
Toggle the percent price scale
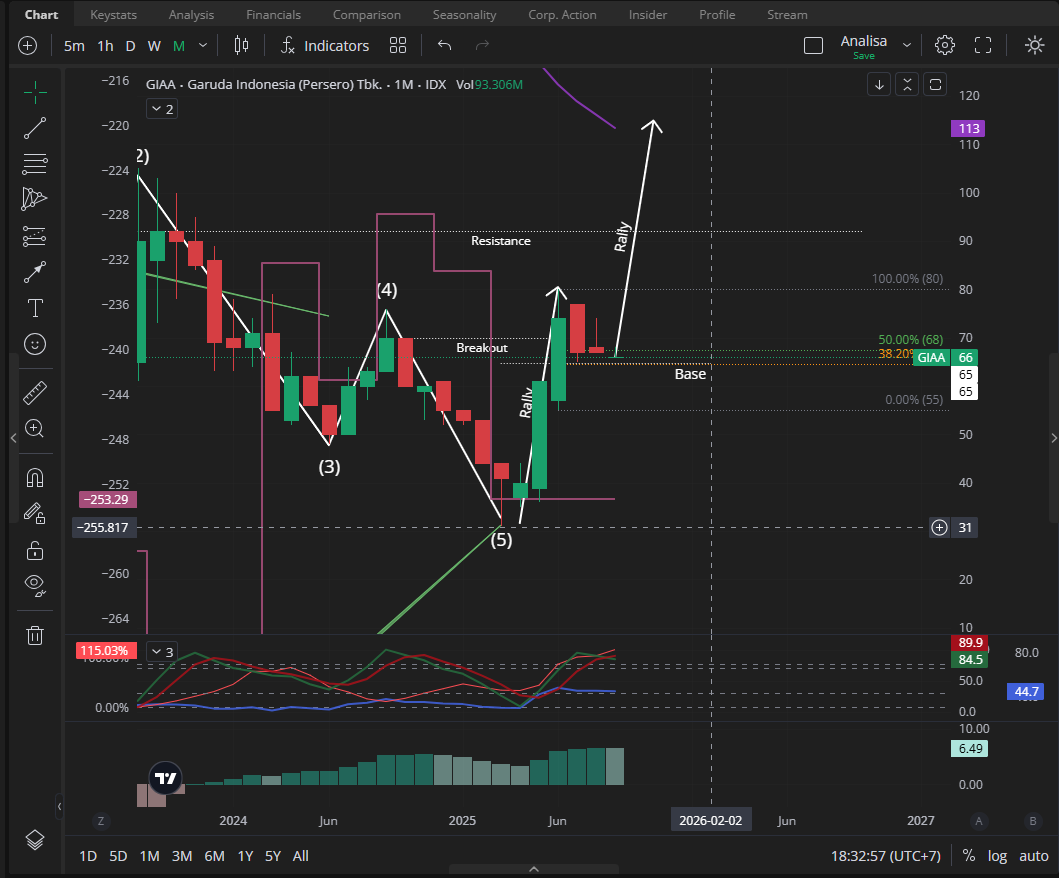click(x=968, y=856)
